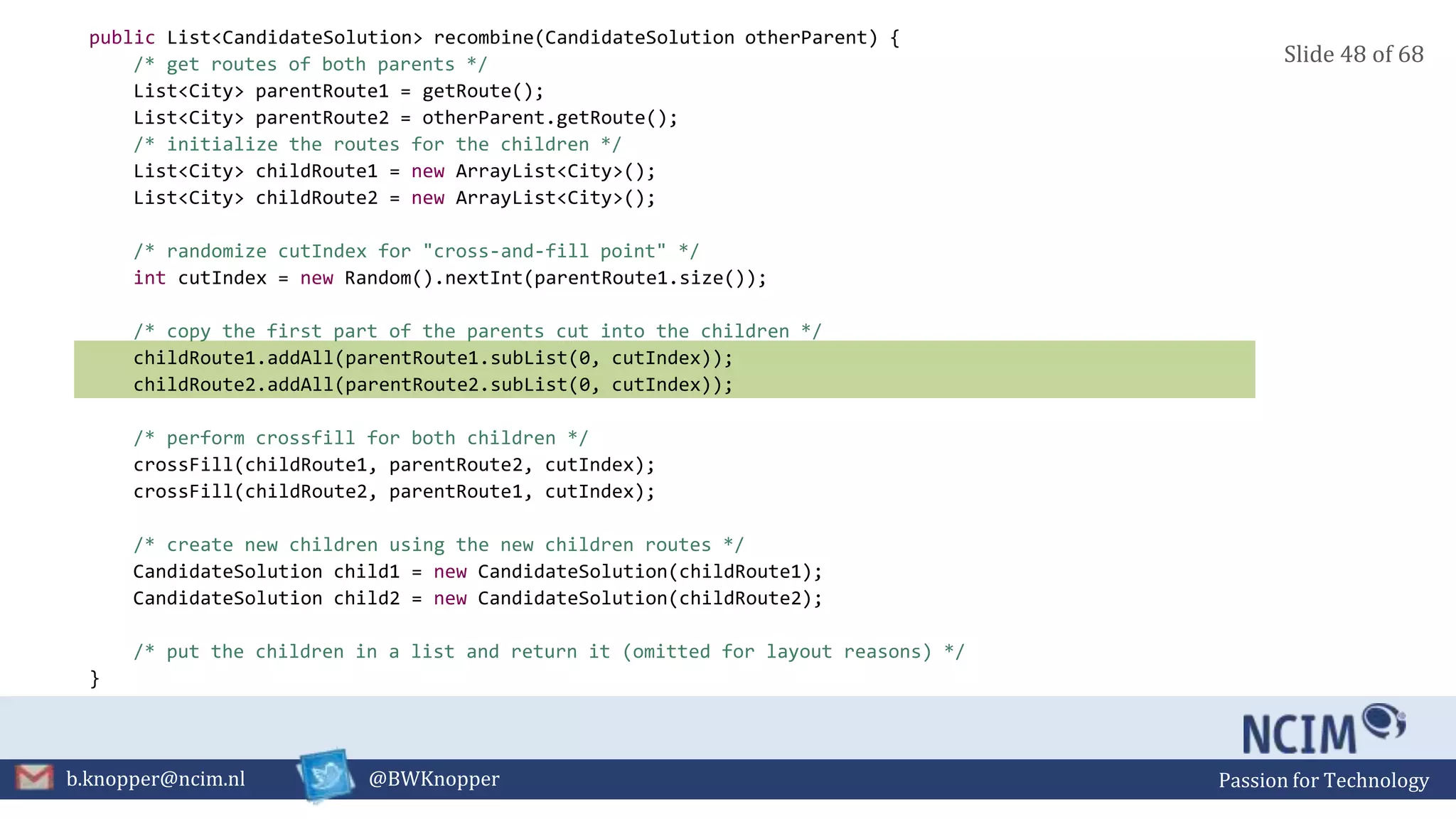Click the first crossFill call line
Screen dimensions: 1456x819
click(394, 465)
